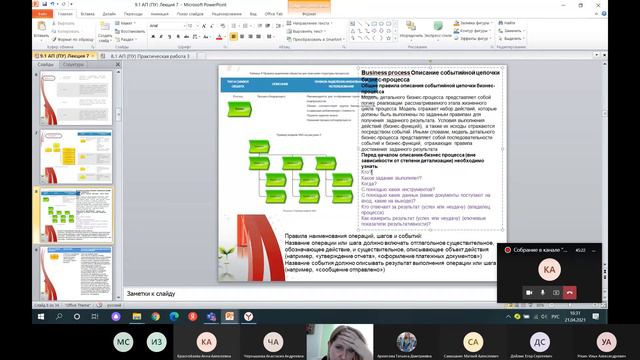The width and height of the screenshot is (640, 360).
Task: Click Select (Выделить) in Editing group
Action: click(x=511, y=38)
